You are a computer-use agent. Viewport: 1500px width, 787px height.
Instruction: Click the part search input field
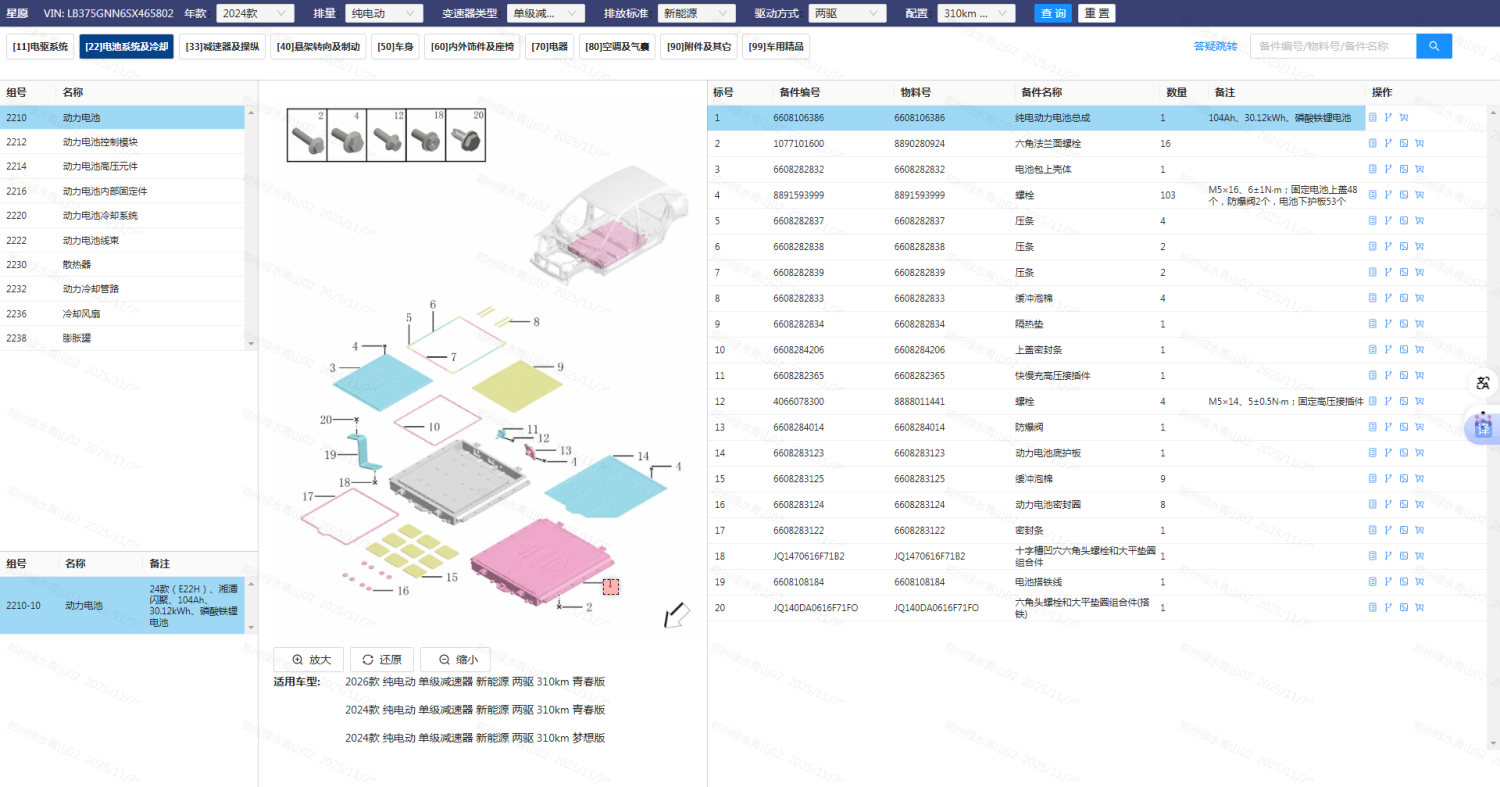pos(1332,46)
